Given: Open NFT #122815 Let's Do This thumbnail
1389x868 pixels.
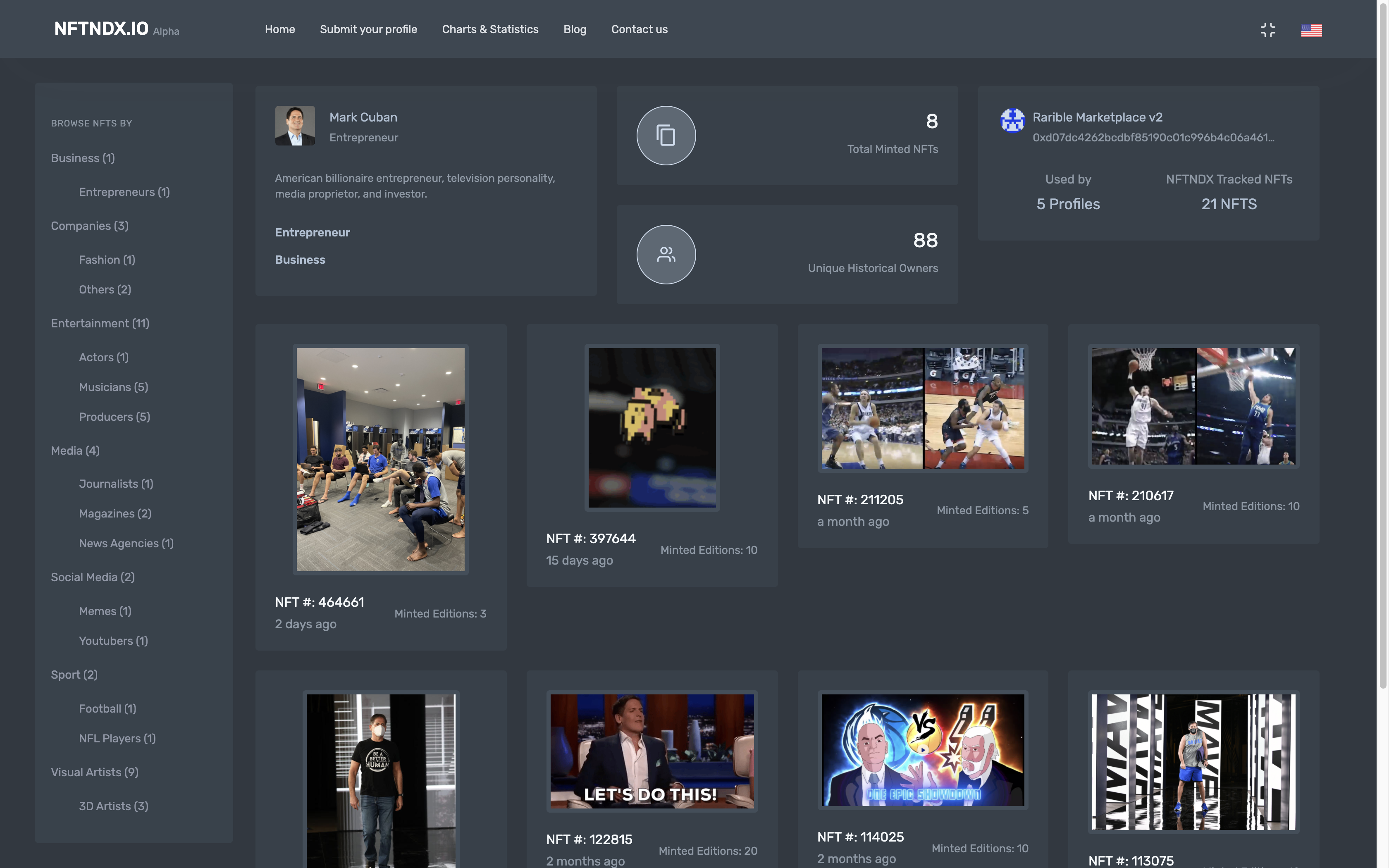Looking at the screenshot, I should pyautogui.click(x=652, y=750).
